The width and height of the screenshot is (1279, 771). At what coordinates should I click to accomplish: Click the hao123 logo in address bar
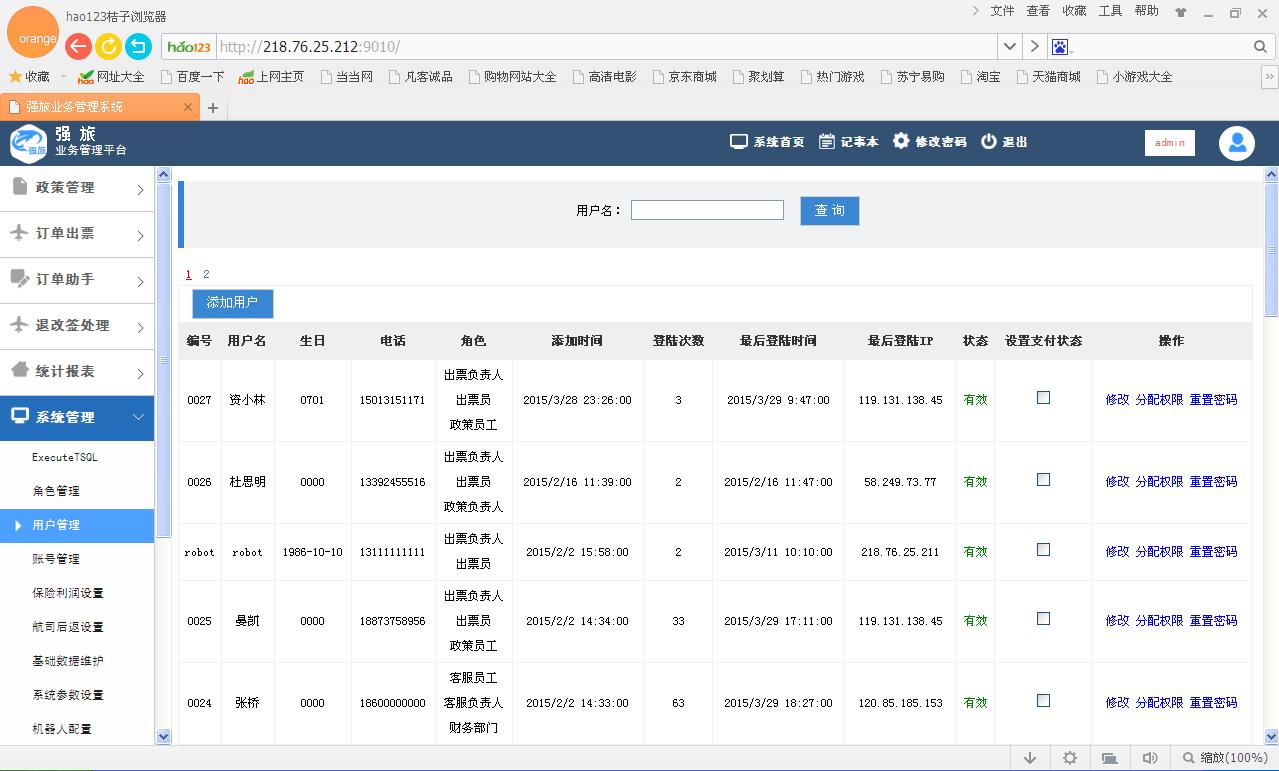tap(189, 47)
